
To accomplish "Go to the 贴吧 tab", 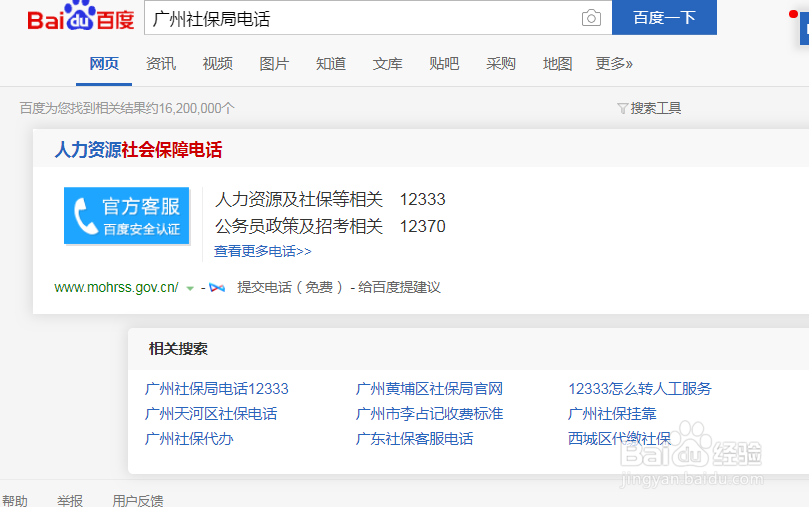I will (444, 63).
